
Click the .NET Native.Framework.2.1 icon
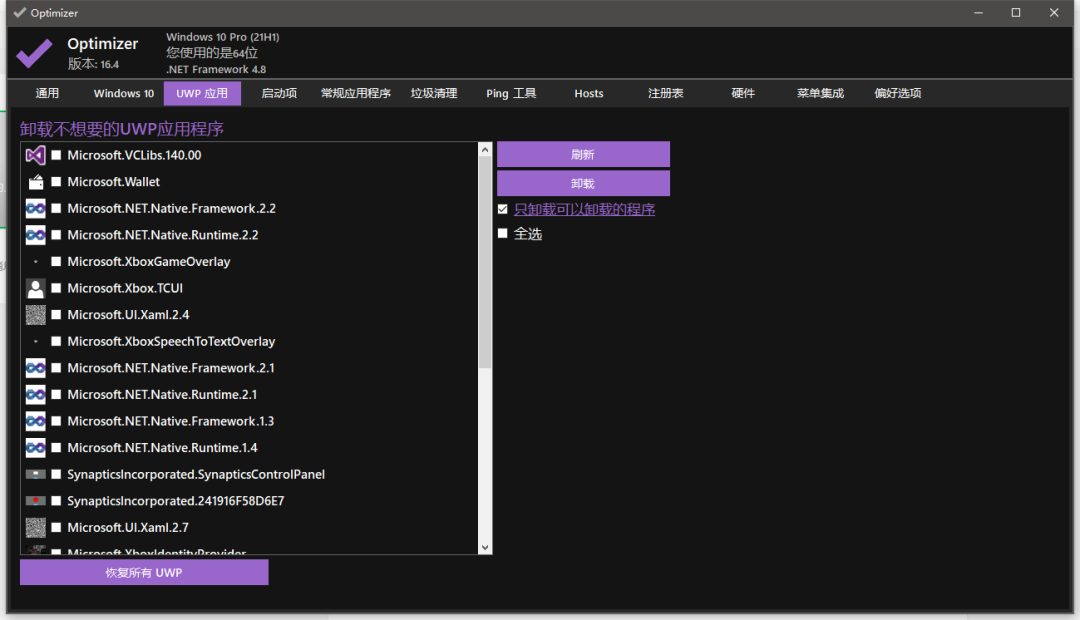point(35,368)
